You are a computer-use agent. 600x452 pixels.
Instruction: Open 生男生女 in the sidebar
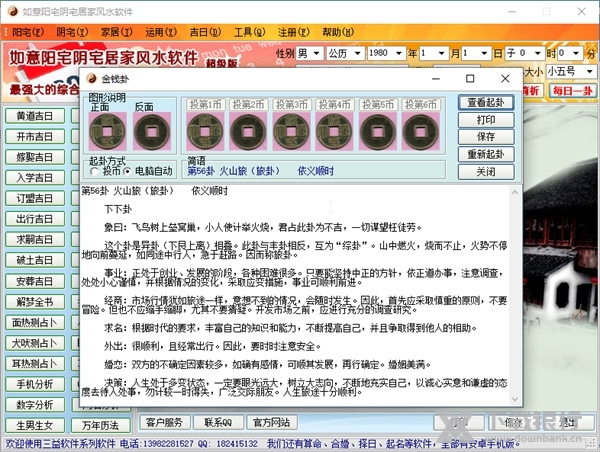[35, 426]
